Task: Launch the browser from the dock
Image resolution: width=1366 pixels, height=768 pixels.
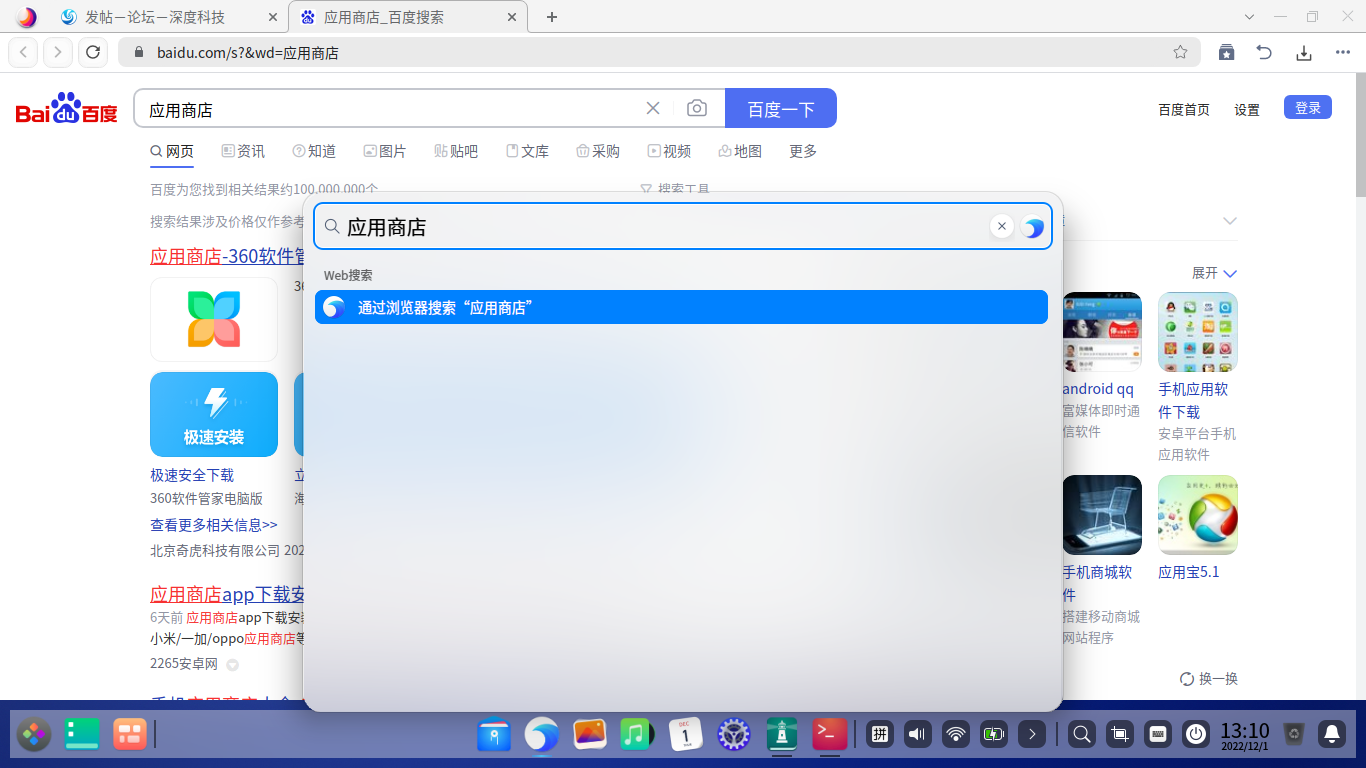Action: 542,735
